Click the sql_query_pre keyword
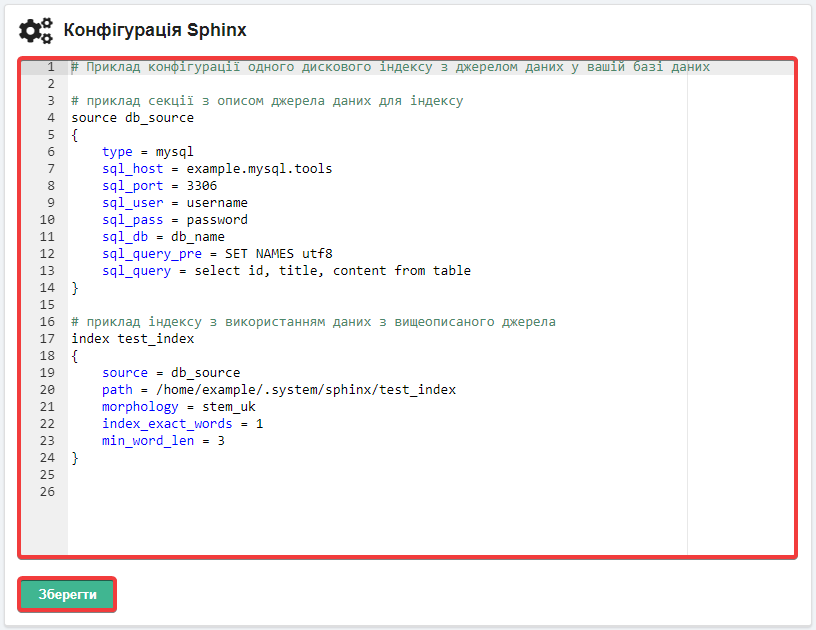 pyautogui.click(x=152, y=254)
